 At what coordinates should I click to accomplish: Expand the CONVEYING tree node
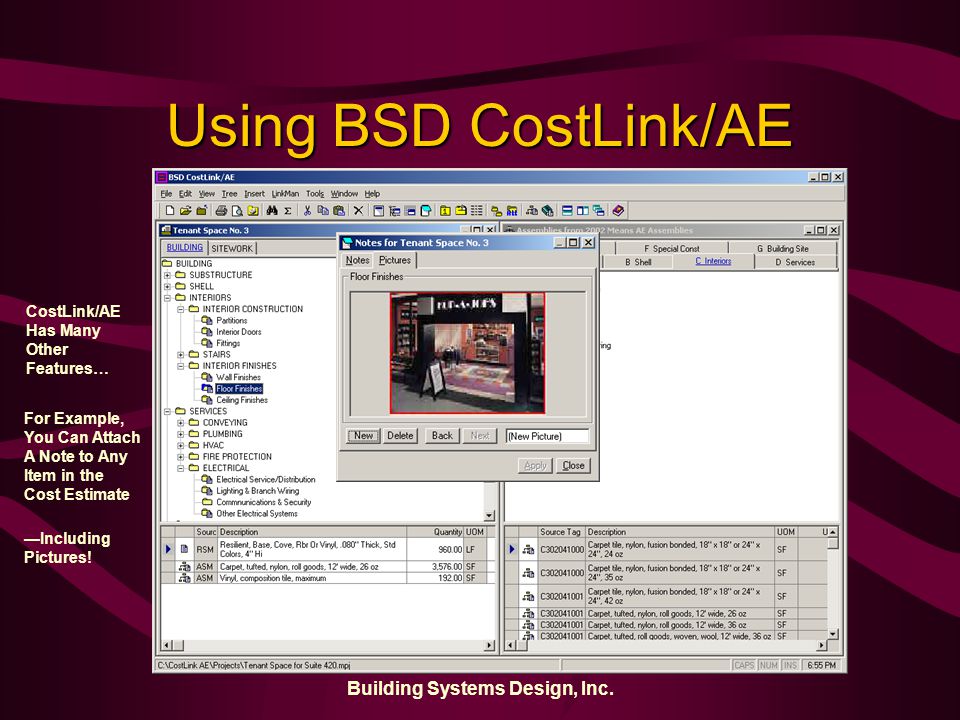pyautogui.click(x=181, y=422)
